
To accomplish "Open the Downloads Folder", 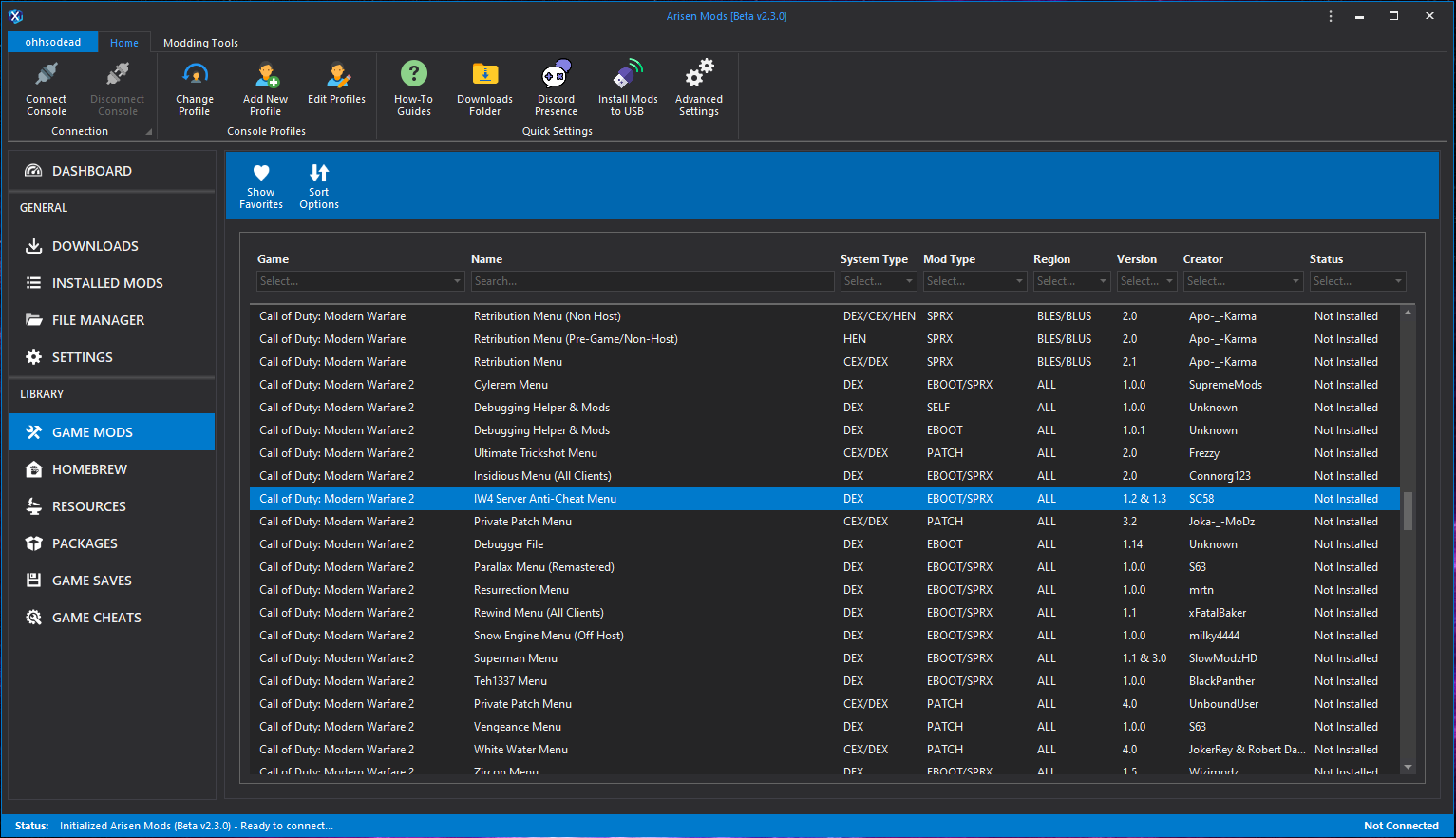I will coord(484,87).
